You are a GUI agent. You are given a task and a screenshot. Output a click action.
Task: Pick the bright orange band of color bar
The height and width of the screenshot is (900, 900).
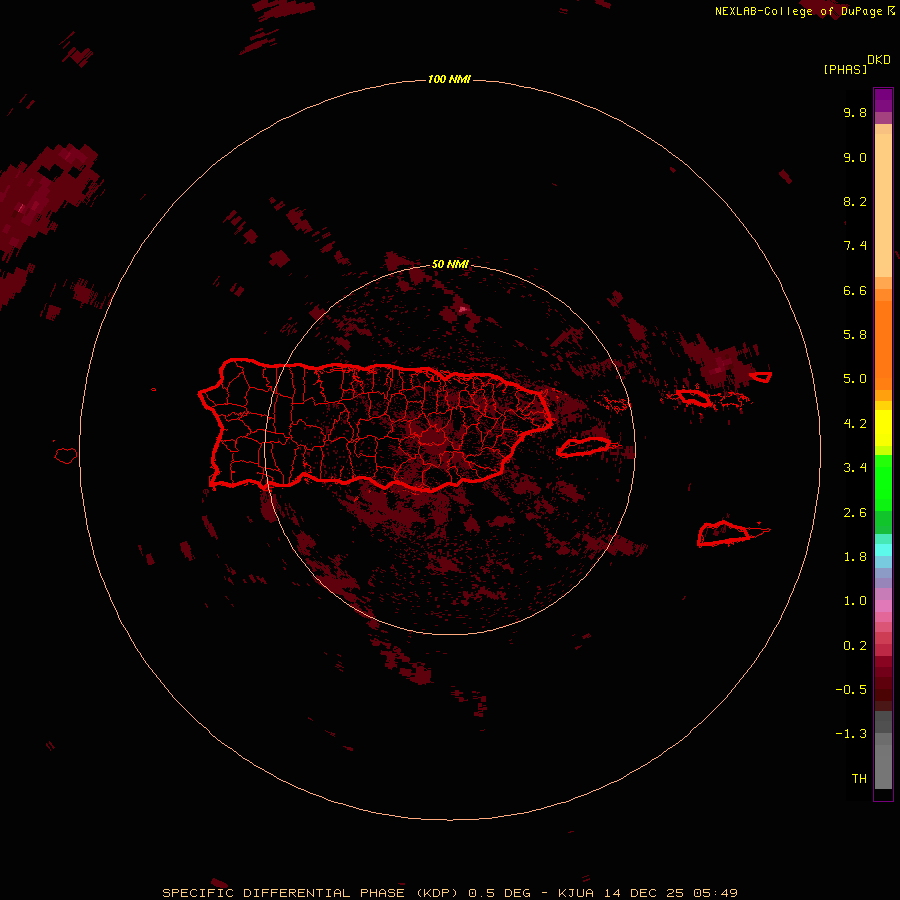pyautogui.click(x=883, y=344)
